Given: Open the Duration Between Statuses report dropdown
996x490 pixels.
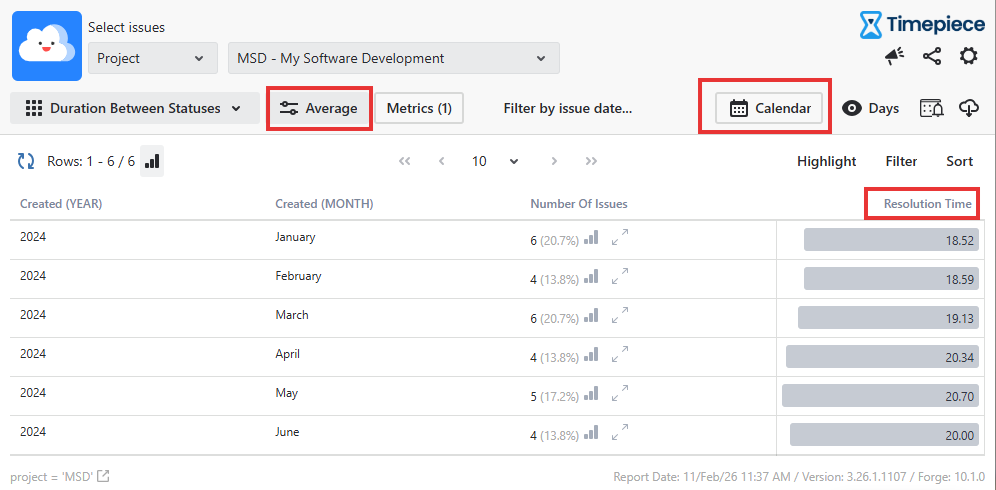Looking at the screenshot, I should click(134, 108).
